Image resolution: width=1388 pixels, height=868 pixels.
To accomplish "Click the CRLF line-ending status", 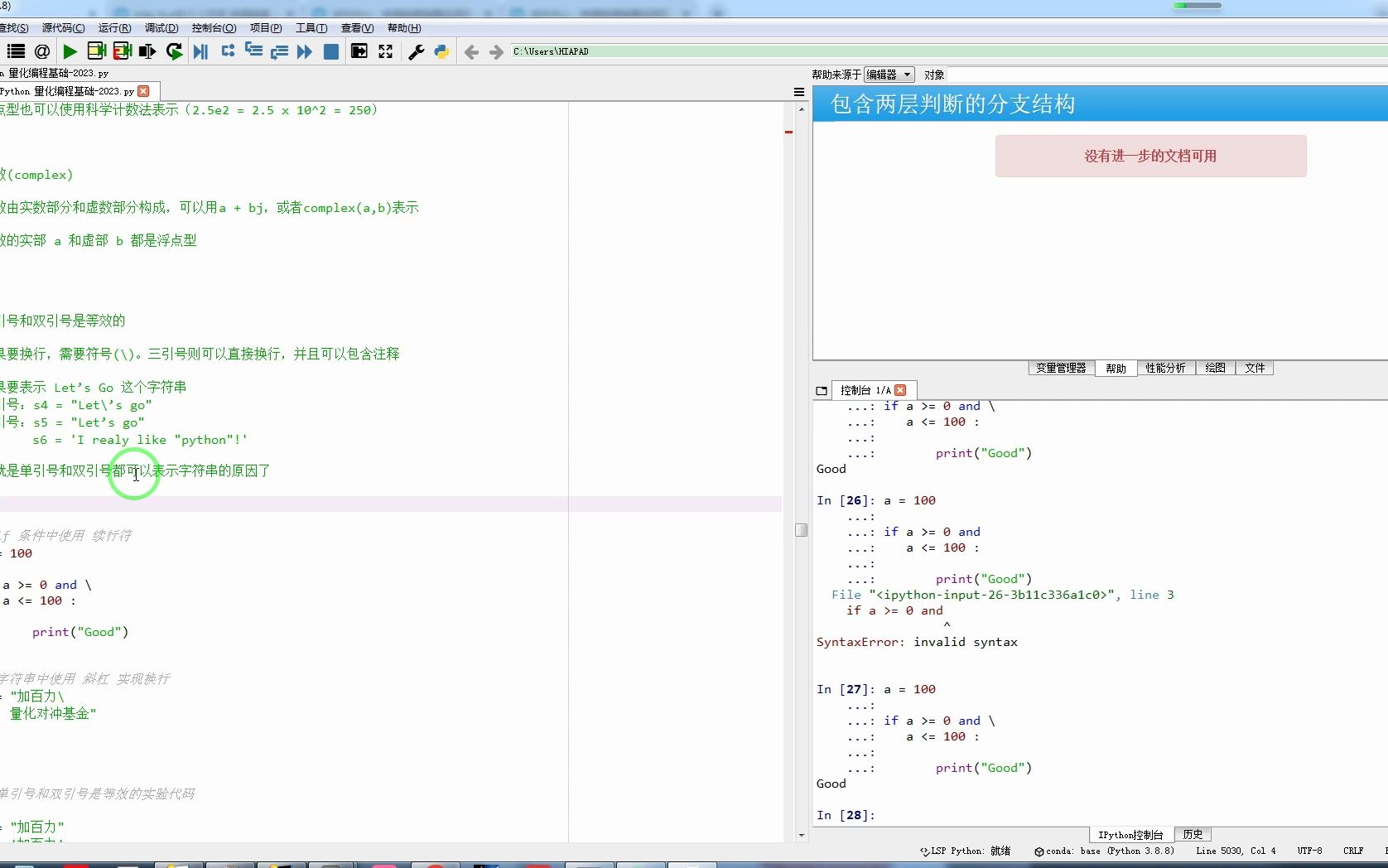I will (1353, 851).
